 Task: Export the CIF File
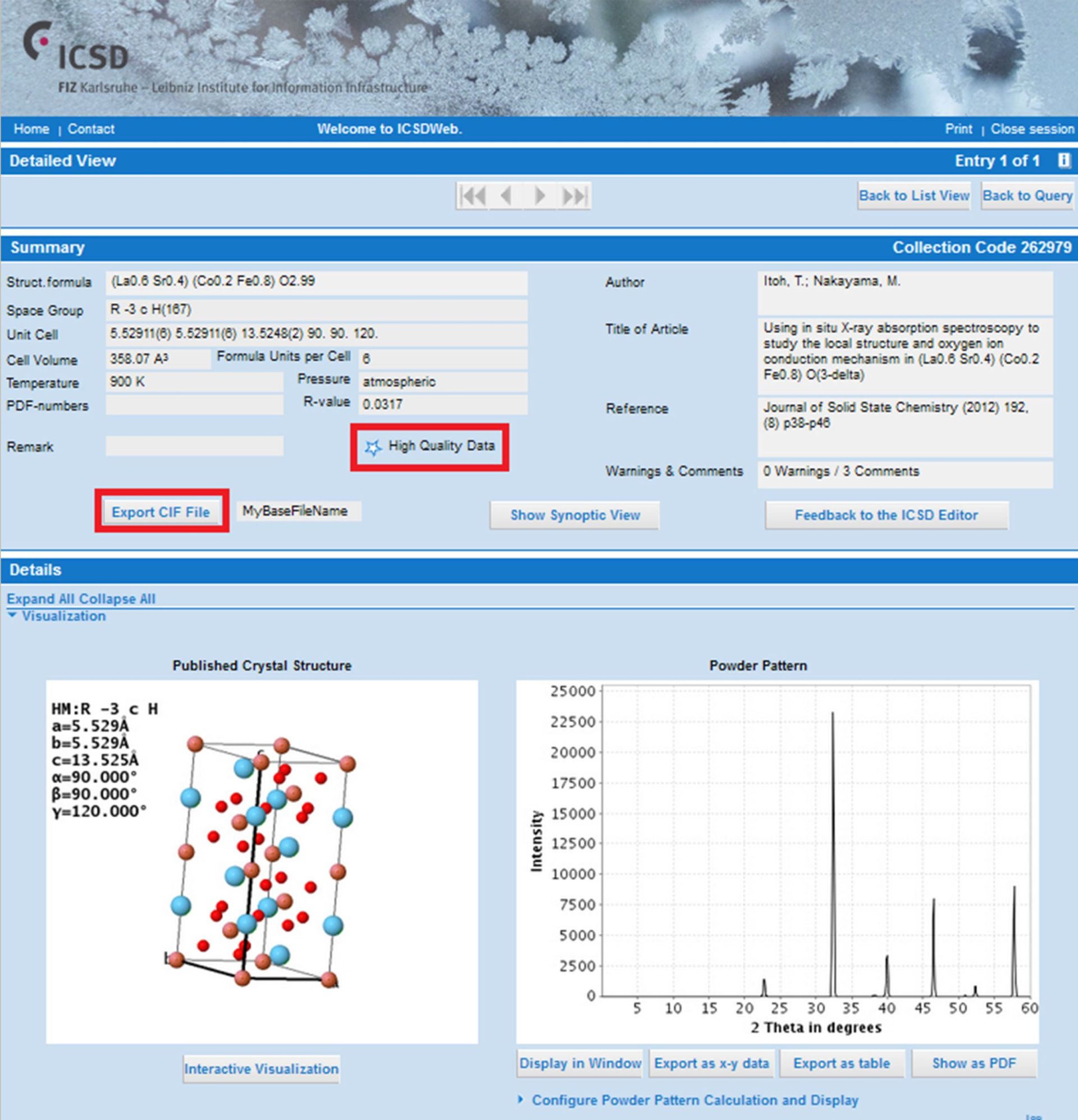(x=161, y=512)
